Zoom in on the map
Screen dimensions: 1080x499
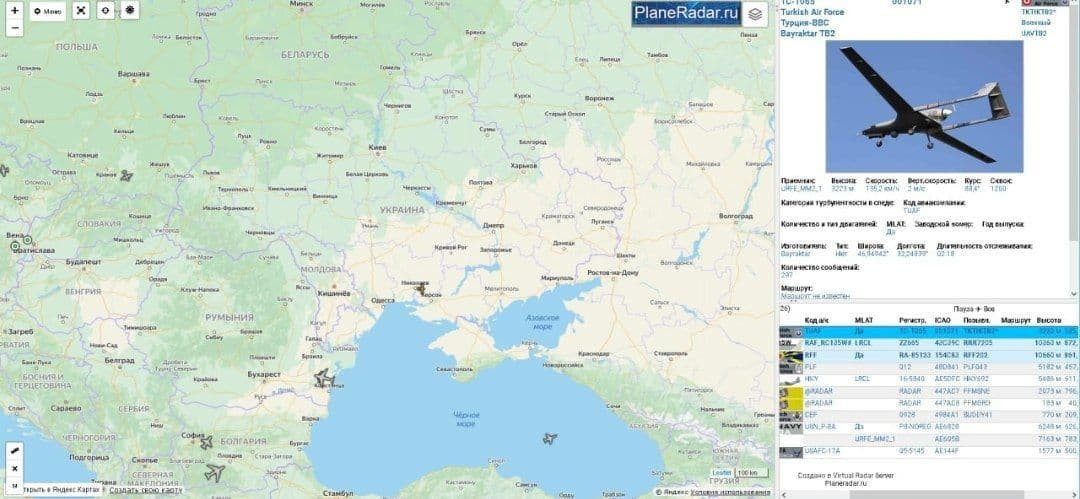(x=15, y=10)
